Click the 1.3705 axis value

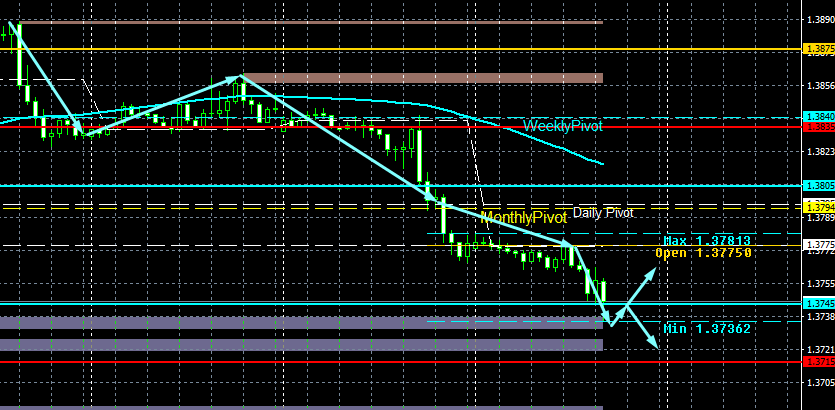[x=821, y=382]
